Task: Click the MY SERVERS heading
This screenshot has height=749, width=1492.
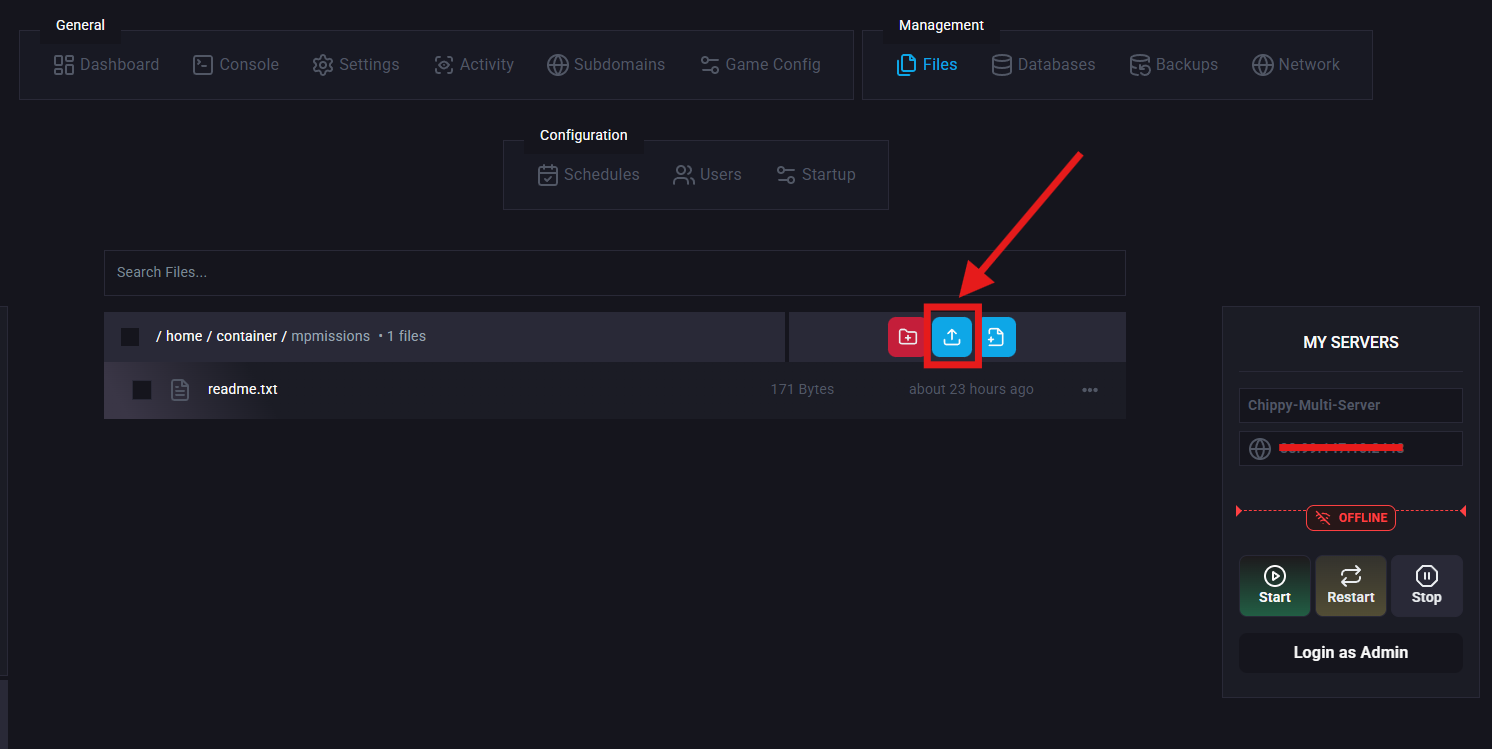Action: tap(1351, 343)
